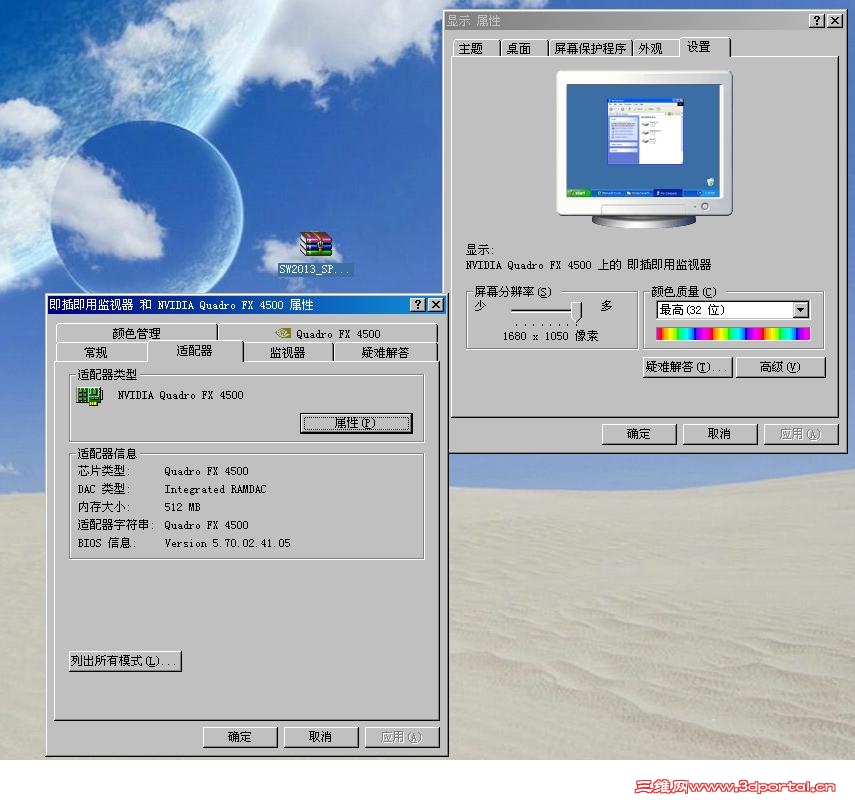This screenshot has height=800, width=855.
Task: Switch to the 桌面 tab
Action: (519, 49)
